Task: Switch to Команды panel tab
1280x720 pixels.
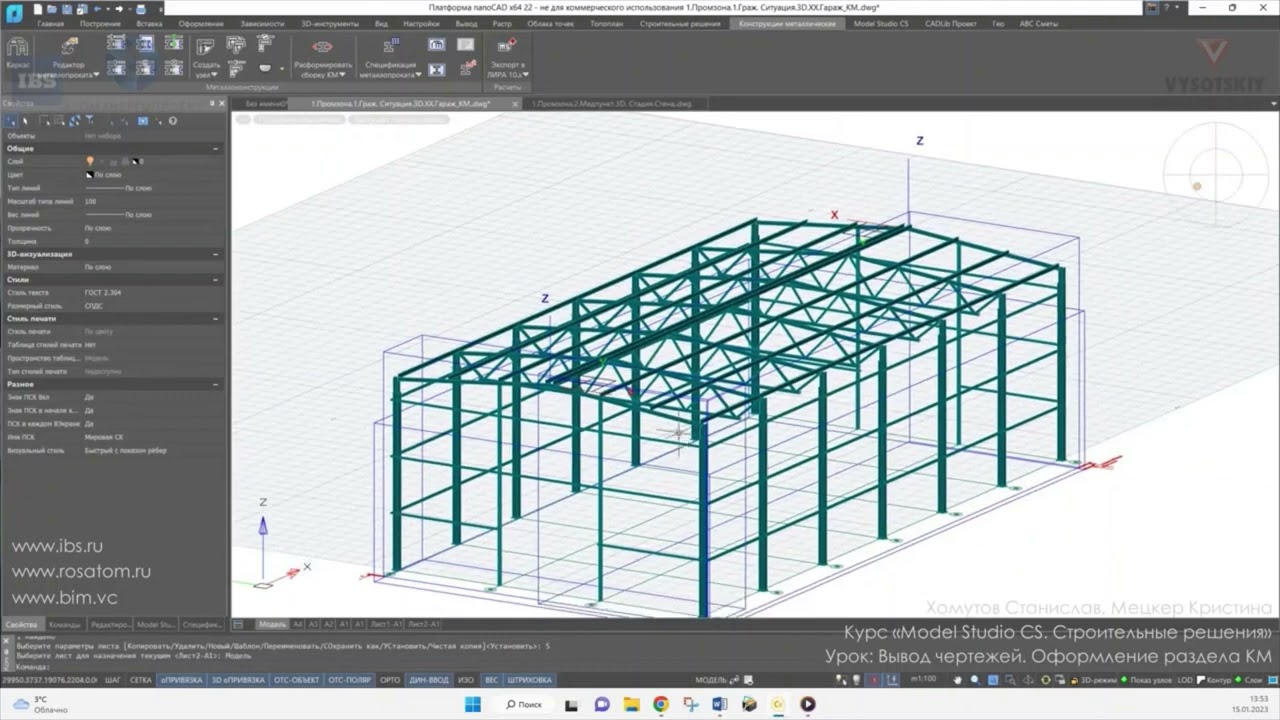Action: [65, 624]
